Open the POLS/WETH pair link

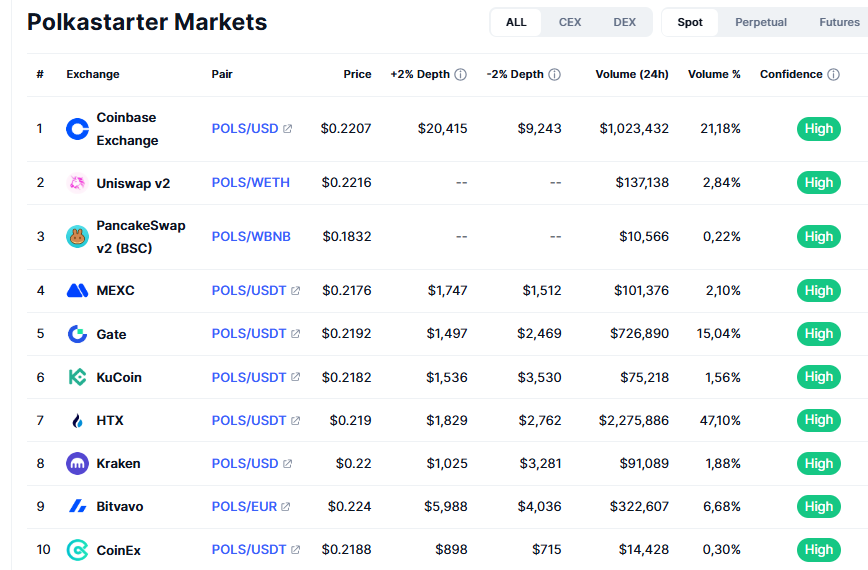(x=250, y=183)
